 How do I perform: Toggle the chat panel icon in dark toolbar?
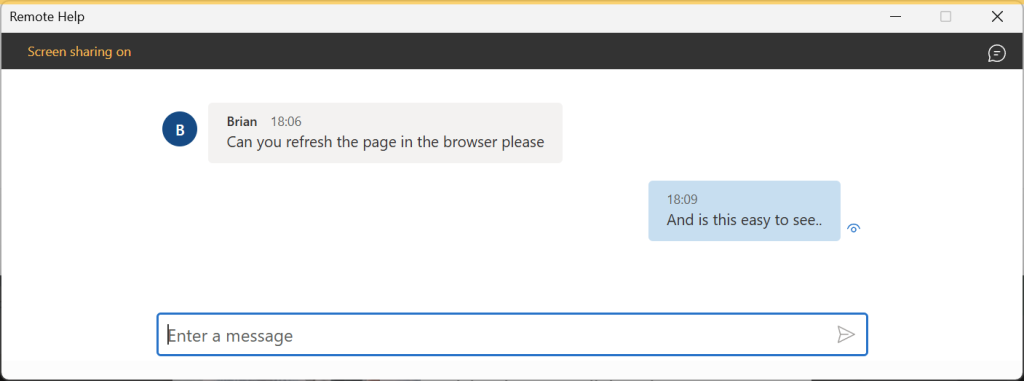point(997,53)
